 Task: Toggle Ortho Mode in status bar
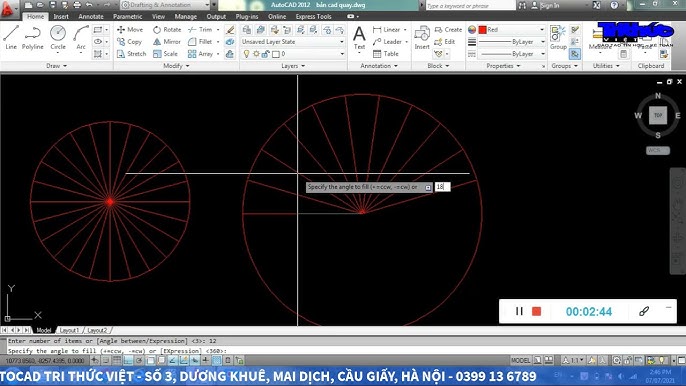tap(128, 361)
